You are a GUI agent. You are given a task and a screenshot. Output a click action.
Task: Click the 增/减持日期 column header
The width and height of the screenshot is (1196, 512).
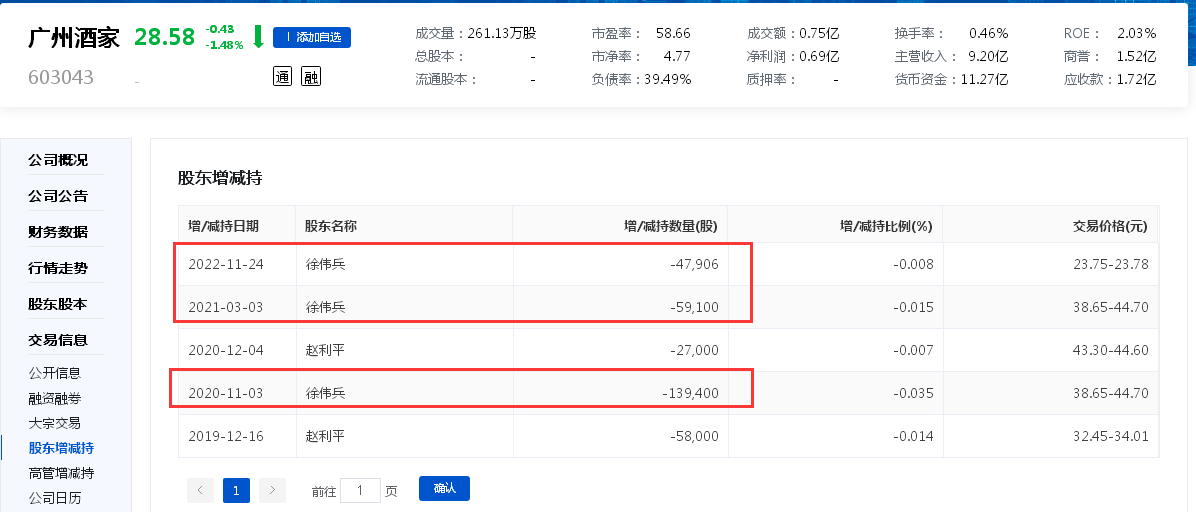(x=224, y=226)
